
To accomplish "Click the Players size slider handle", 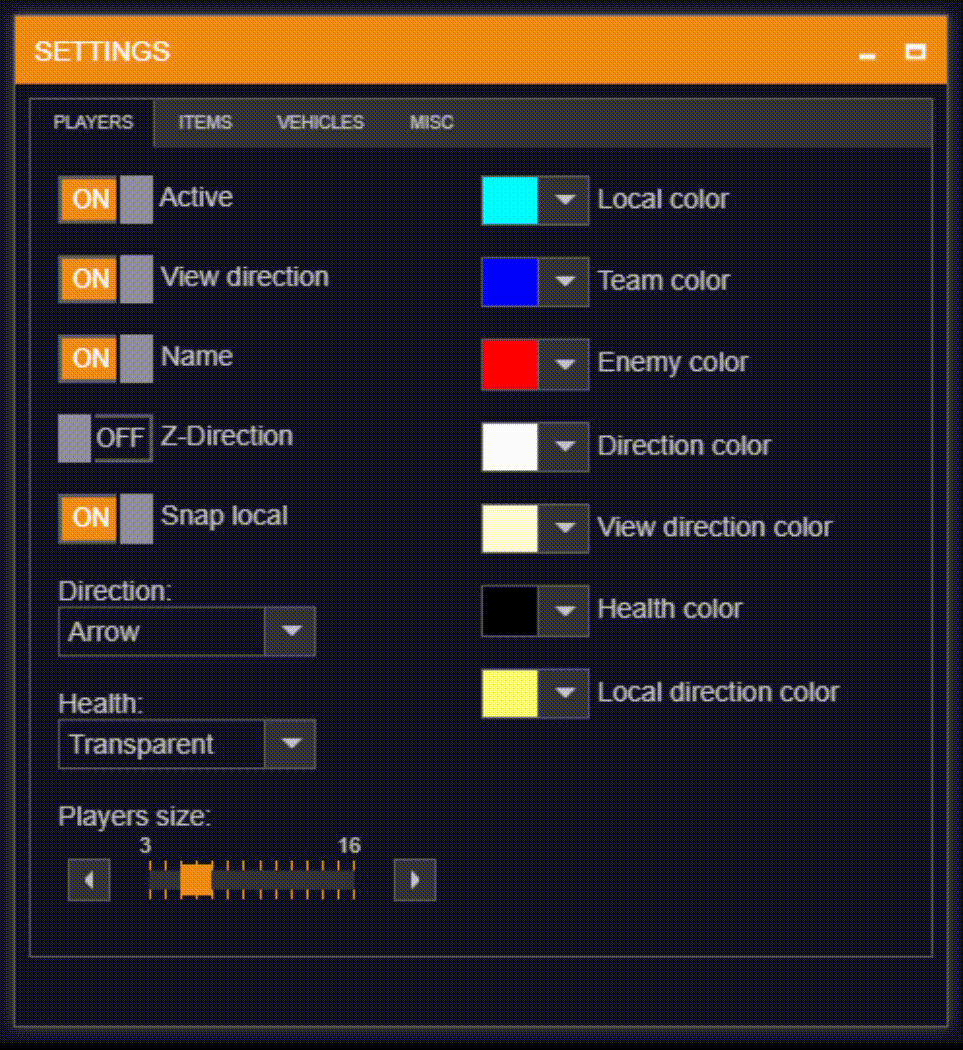I will pos(196,880).
